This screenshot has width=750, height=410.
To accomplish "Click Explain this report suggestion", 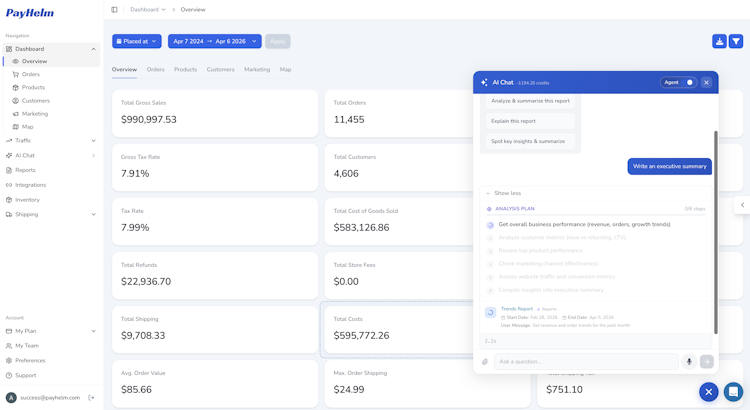I will click(x=530, y=121).
